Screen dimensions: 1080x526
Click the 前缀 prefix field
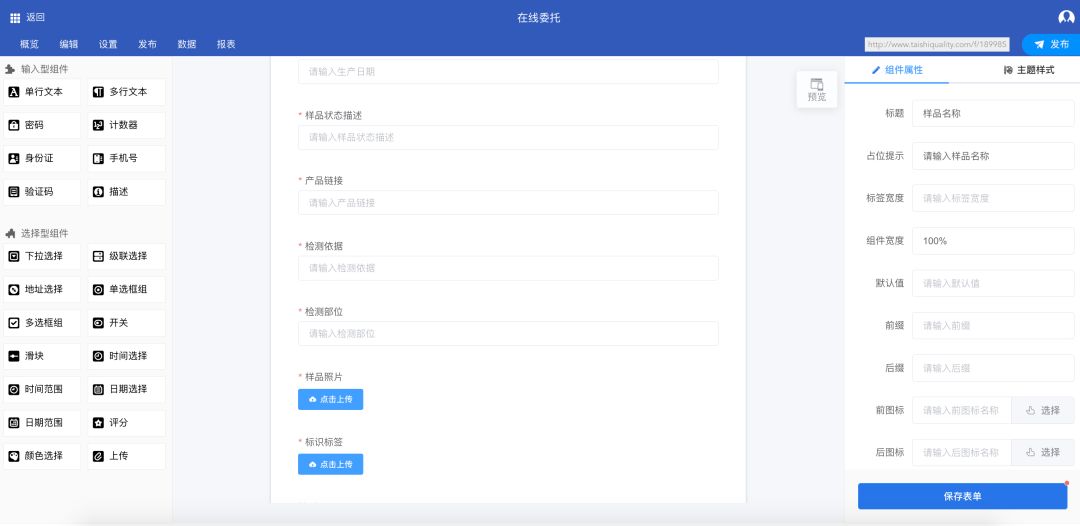click(x=993, y=326)
